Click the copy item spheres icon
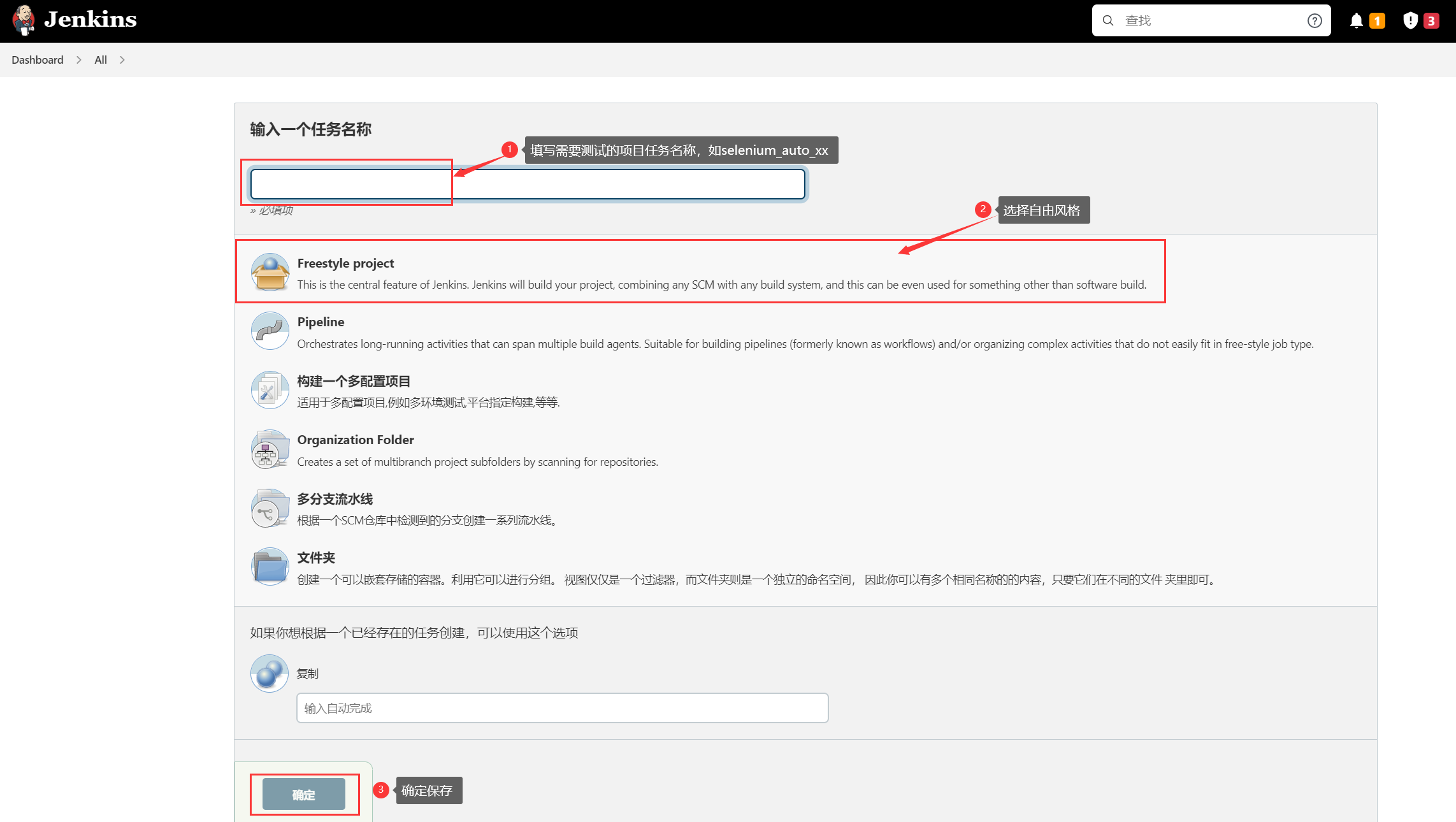The height and width of the screenshot is (822, 1456). click(x=270, y=674)
